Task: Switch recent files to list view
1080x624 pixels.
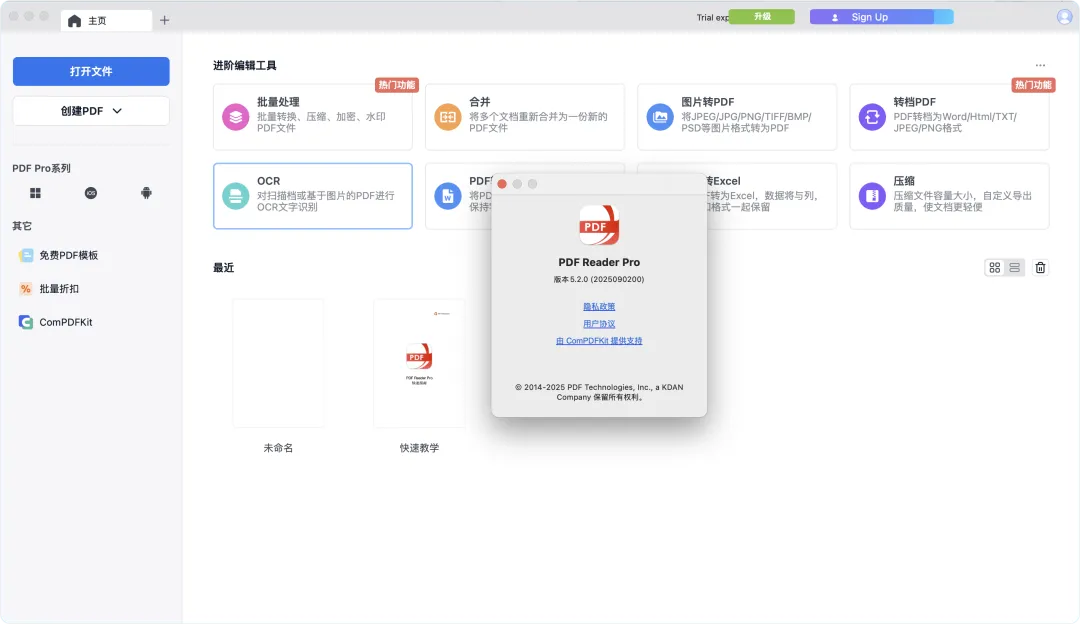Action: point(1015,268)
